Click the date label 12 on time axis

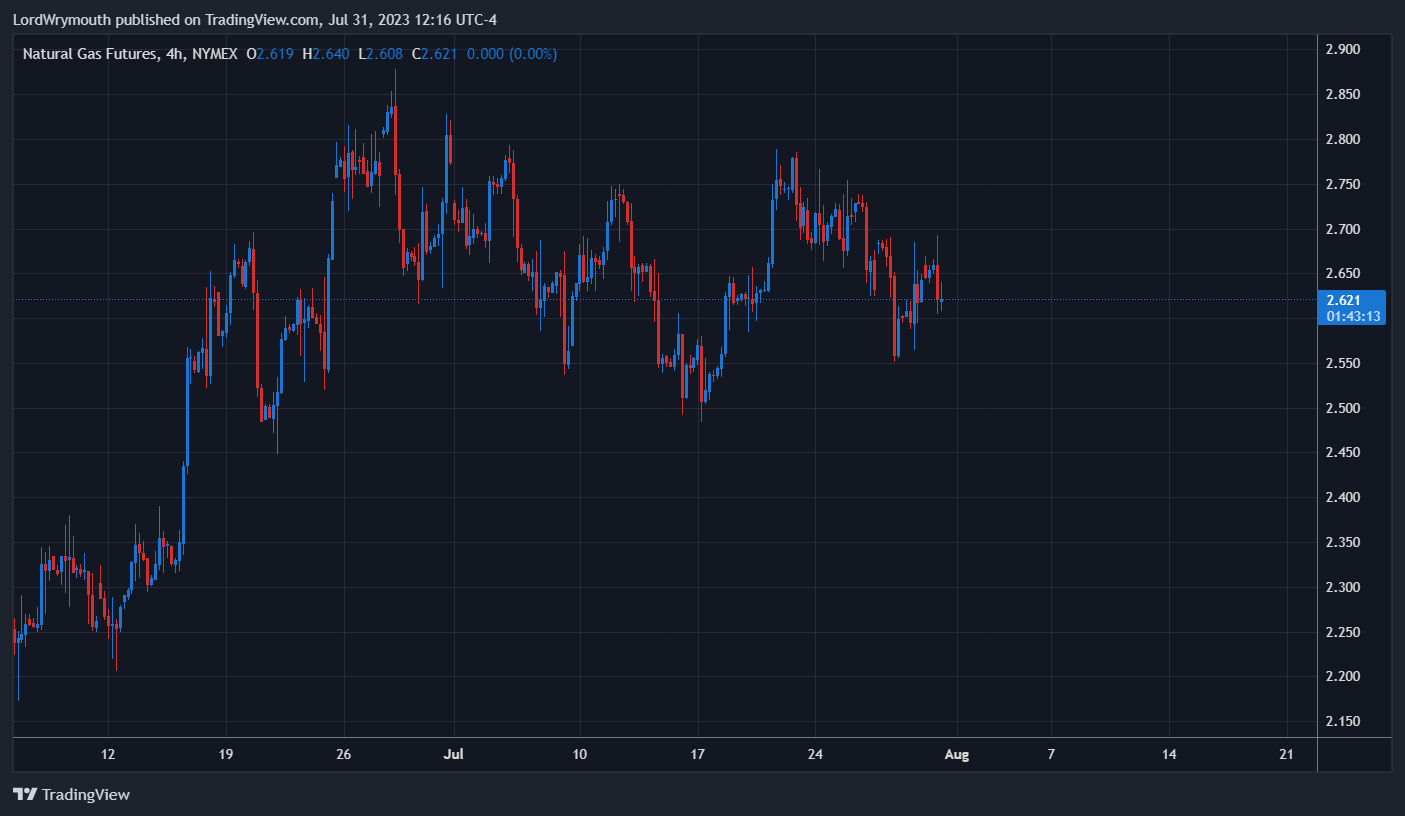coord(108,754)
